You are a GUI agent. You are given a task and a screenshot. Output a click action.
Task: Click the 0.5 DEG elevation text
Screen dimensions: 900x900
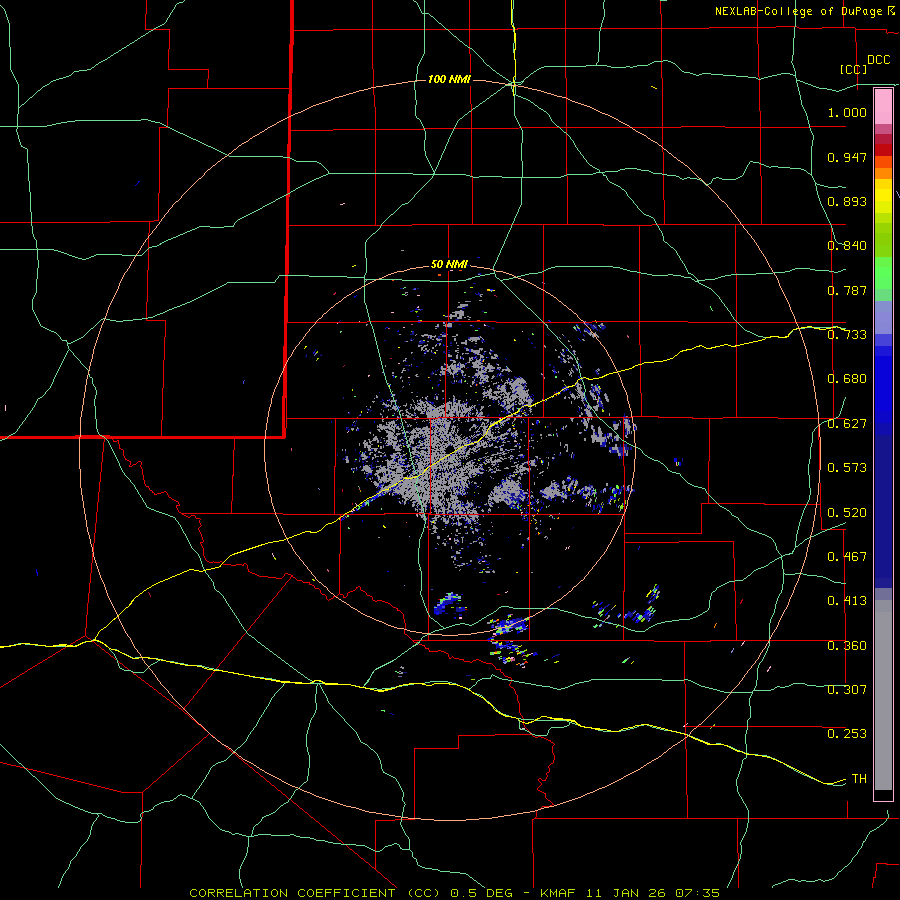481,893
